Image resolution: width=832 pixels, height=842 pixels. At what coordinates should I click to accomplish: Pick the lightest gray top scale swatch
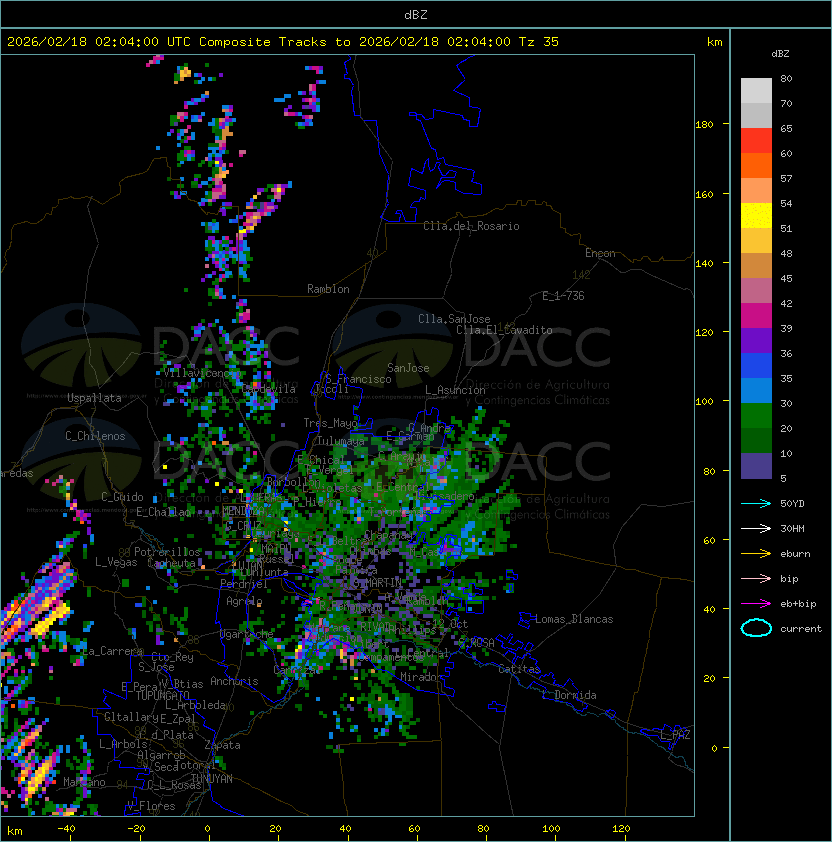click(x=756, y=91)
